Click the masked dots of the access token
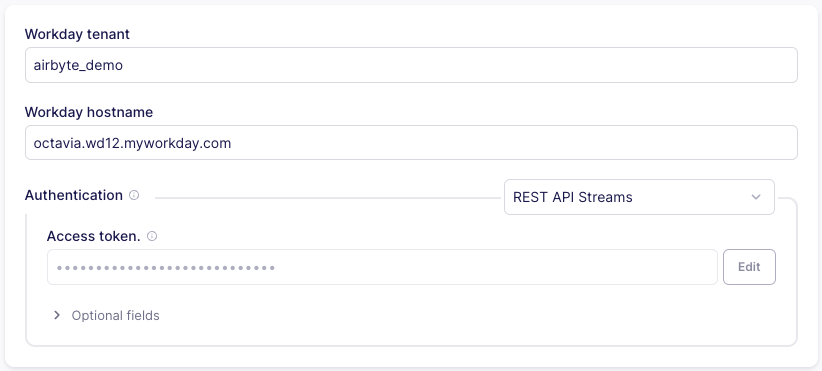Screen dimensions: 822x371 pos(166,268)
